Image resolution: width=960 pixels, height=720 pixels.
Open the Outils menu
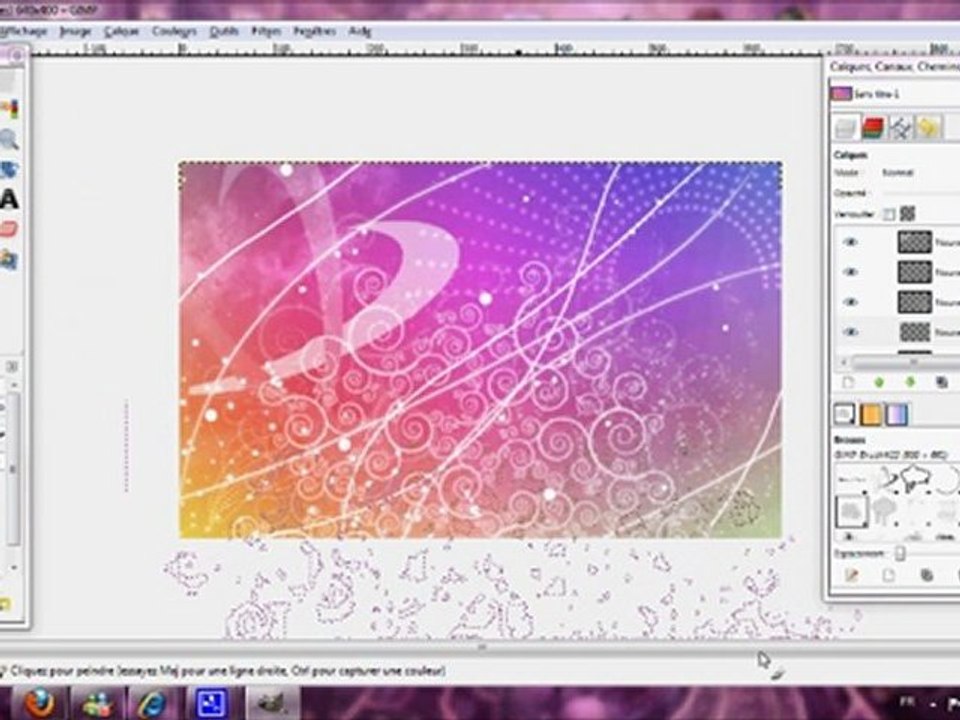pos(223,31)
